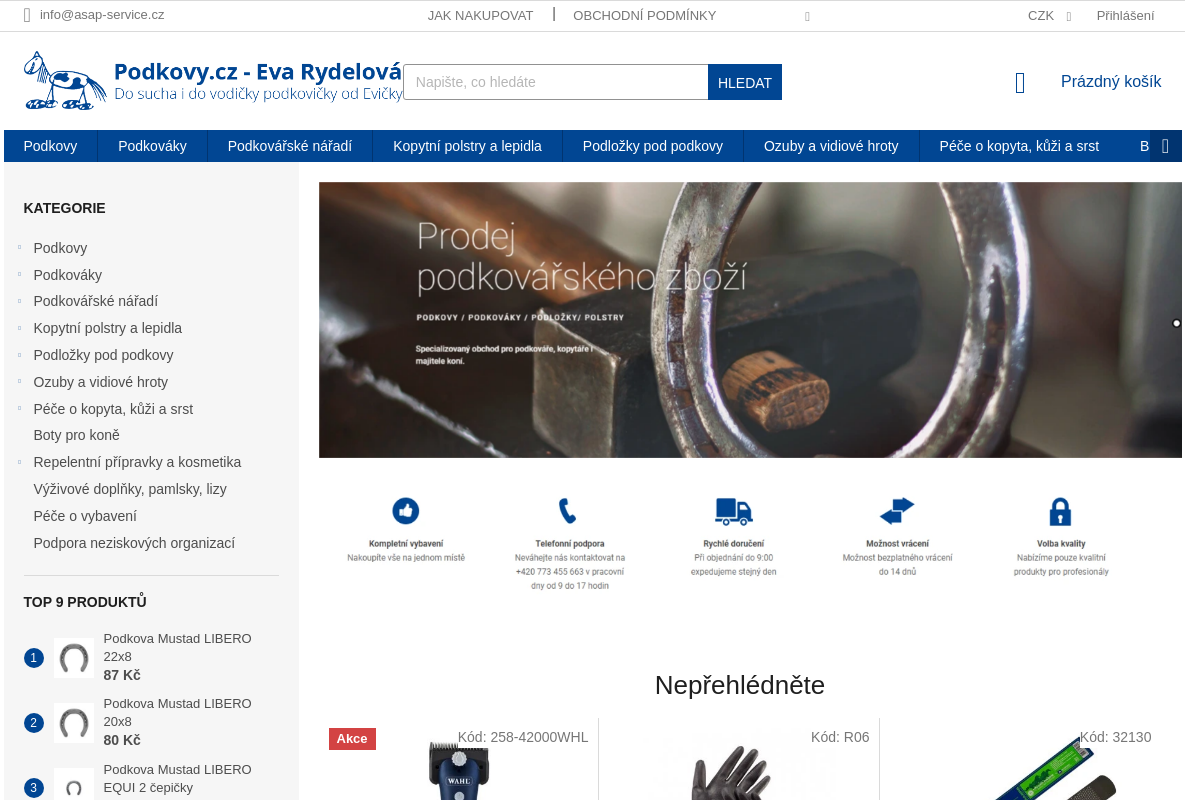Expand Podložky pod podkovy sidebar bullet
This screenshot has width=1200, height=800.
[x=19, y=355]
